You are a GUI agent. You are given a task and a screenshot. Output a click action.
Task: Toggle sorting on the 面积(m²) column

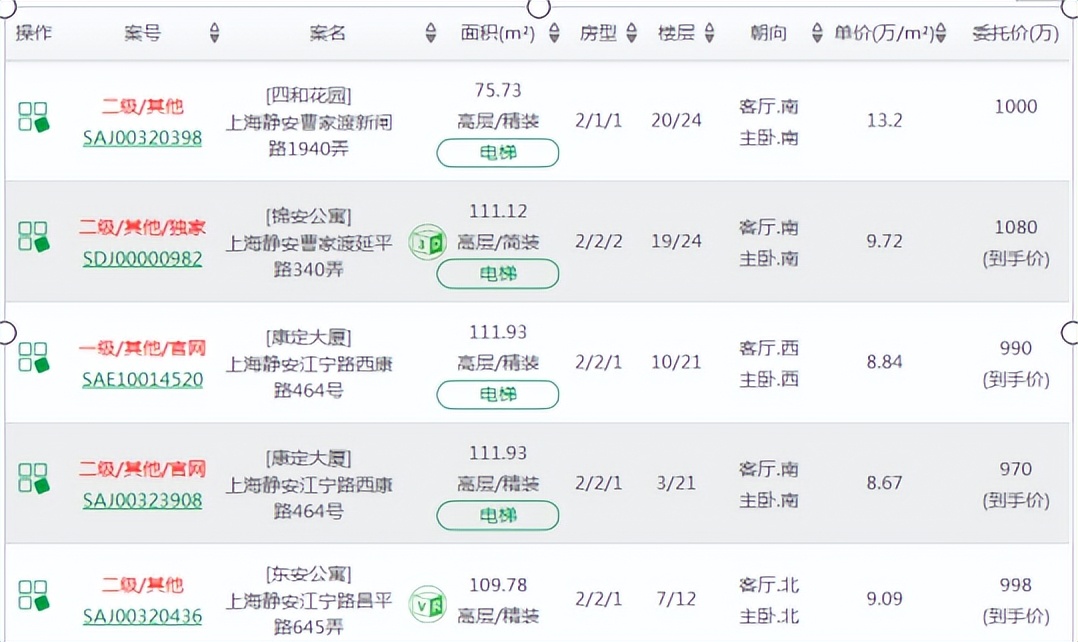coord(553,31)
